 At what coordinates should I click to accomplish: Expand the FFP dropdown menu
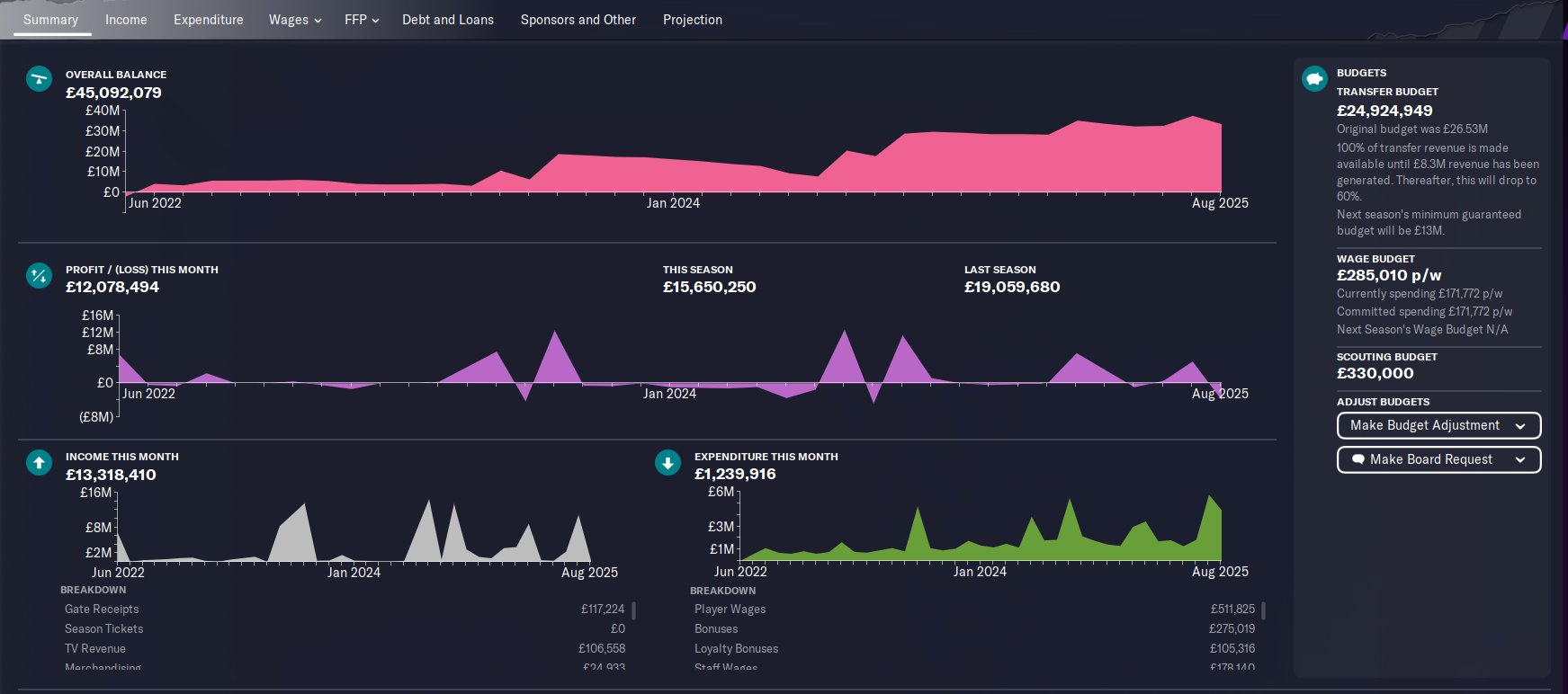(x=362, y=20)
